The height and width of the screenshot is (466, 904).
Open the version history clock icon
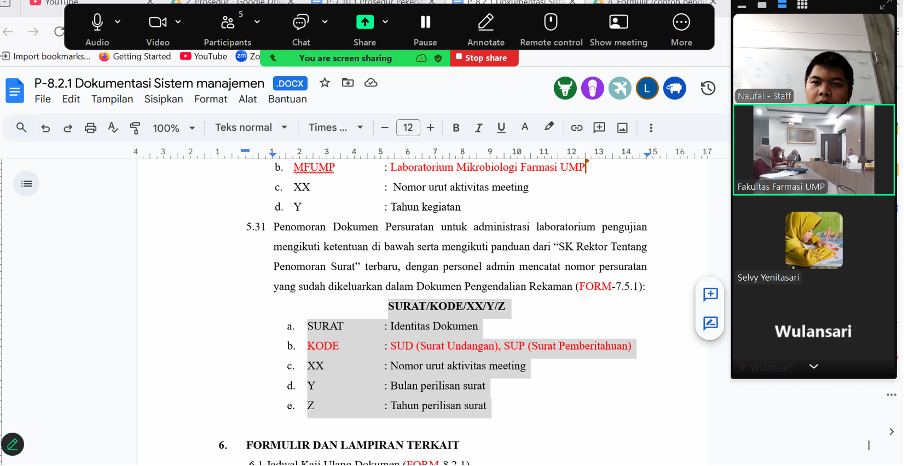(708, 89)
